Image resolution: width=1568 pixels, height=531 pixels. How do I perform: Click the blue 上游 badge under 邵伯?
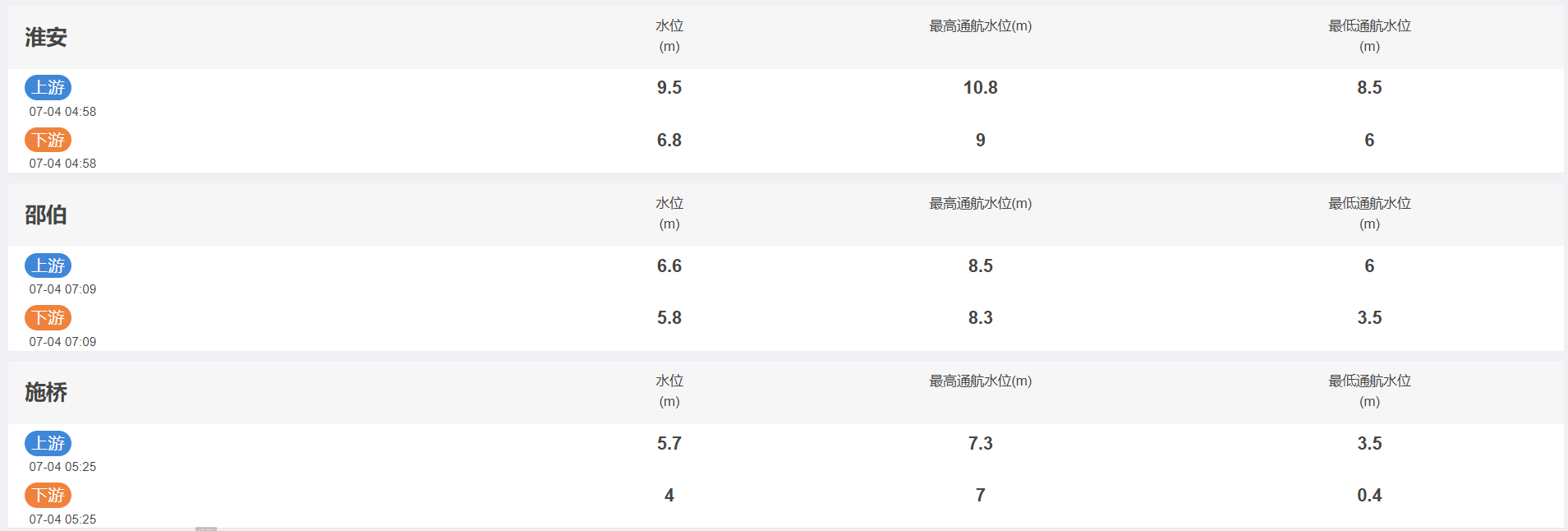(48, 265)
